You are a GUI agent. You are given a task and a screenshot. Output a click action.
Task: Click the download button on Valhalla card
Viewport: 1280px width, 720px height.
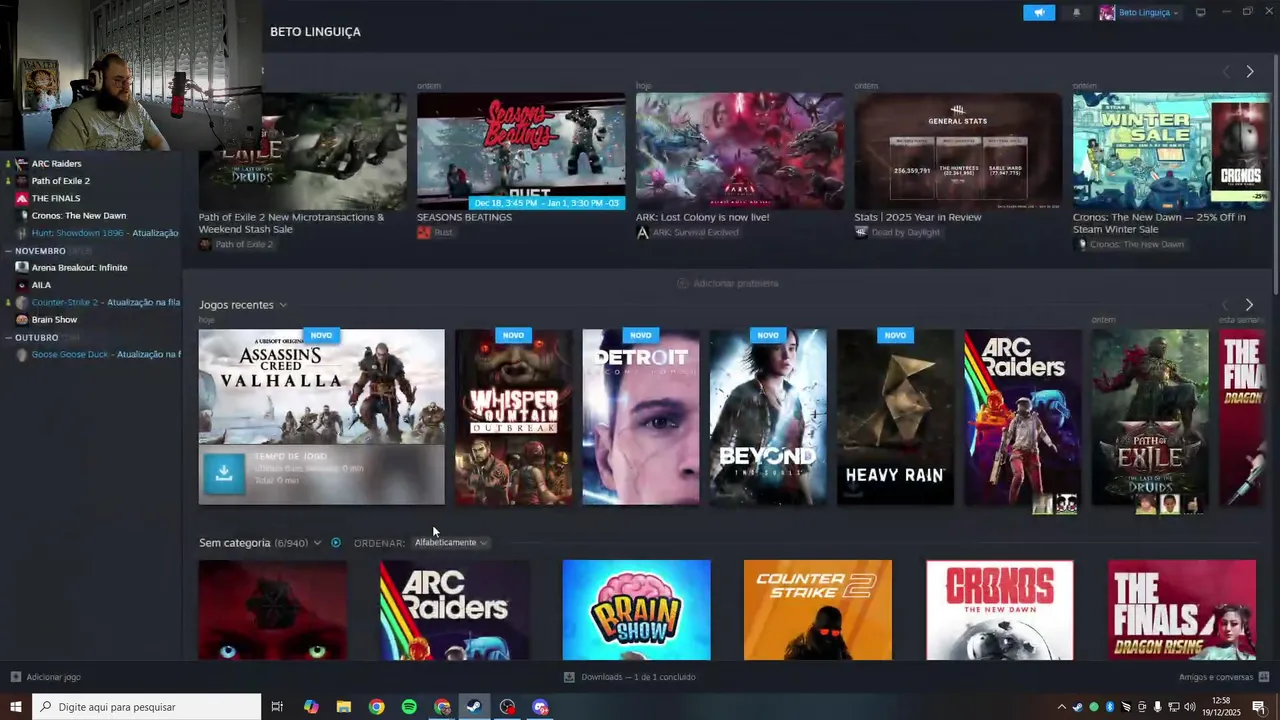tap(224, 474)
